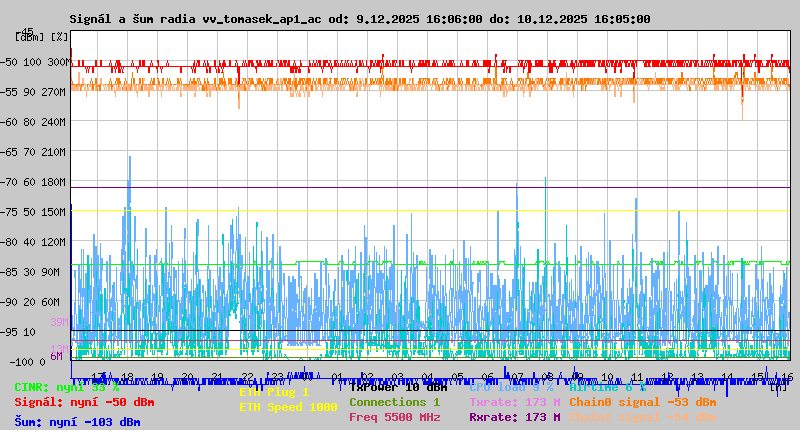800x430 pixels.
Task: Click the "-70 60 180M" y-axis label
Action: tap(43, 182)
